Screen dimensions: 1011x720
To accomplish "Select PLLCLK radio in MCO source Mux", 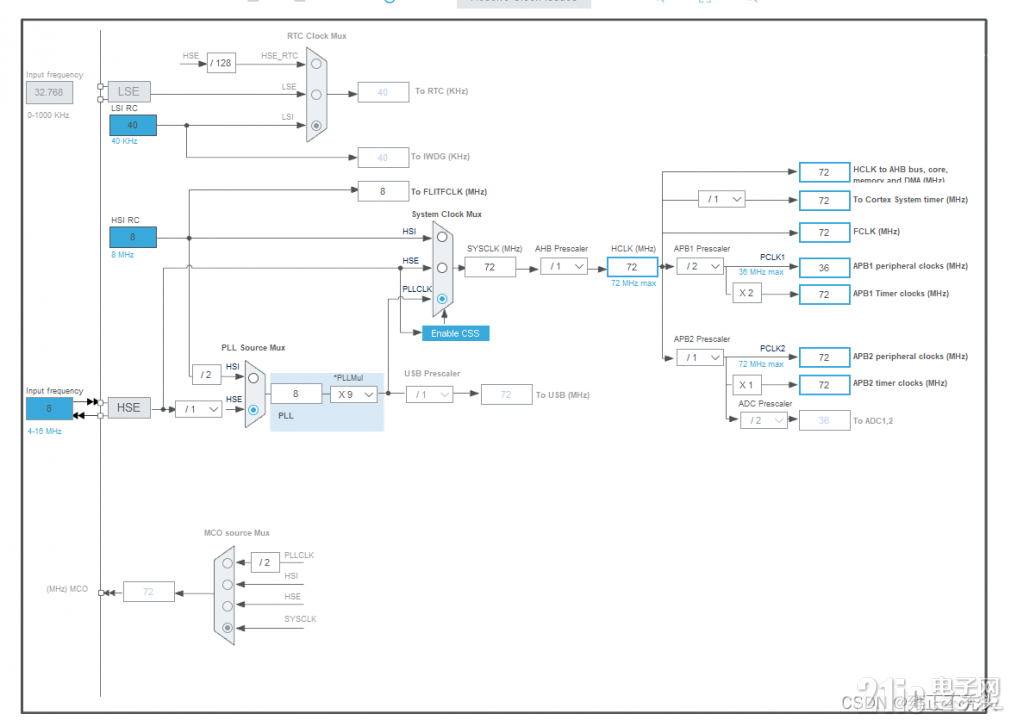I will (227, 563).
